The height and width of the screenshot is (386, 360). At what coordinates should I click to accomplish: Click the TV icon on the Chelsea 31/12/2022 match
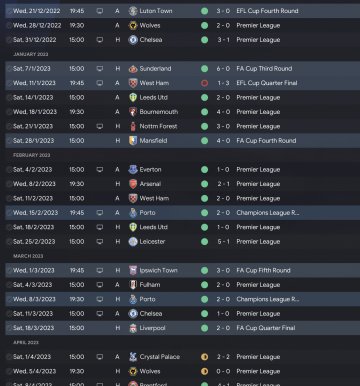tap(100, 40)
